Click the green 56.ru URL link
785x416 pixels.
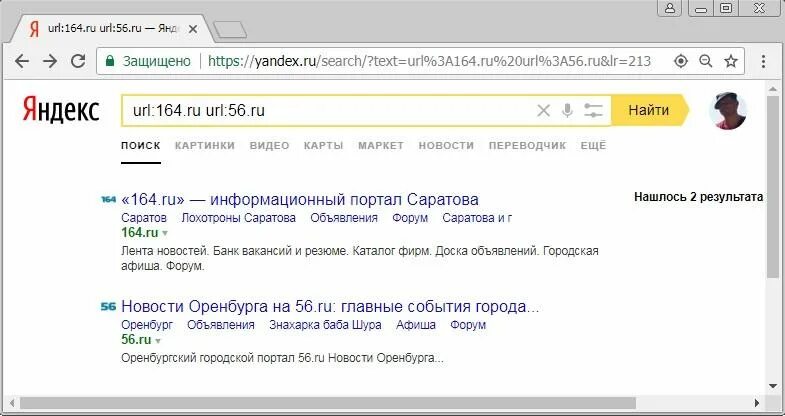[x=136, y=340]
